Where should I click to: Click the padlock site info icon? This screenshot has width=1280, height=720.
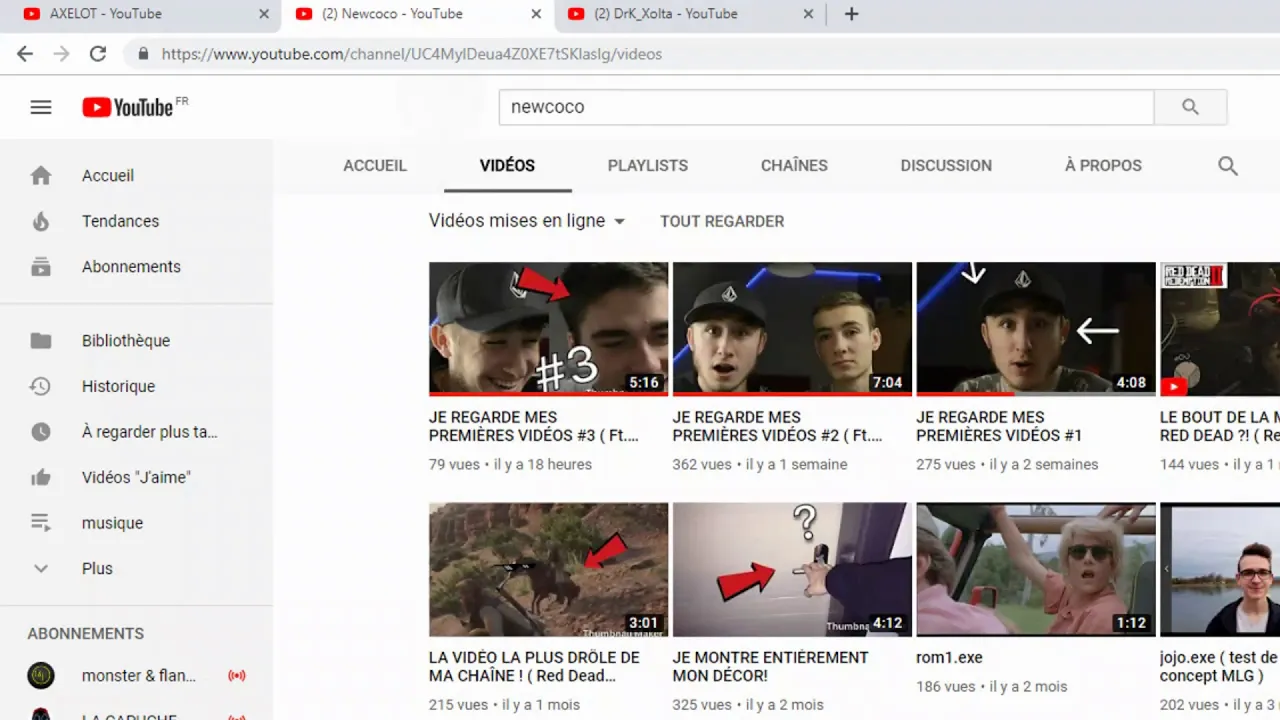coord(143,54)
